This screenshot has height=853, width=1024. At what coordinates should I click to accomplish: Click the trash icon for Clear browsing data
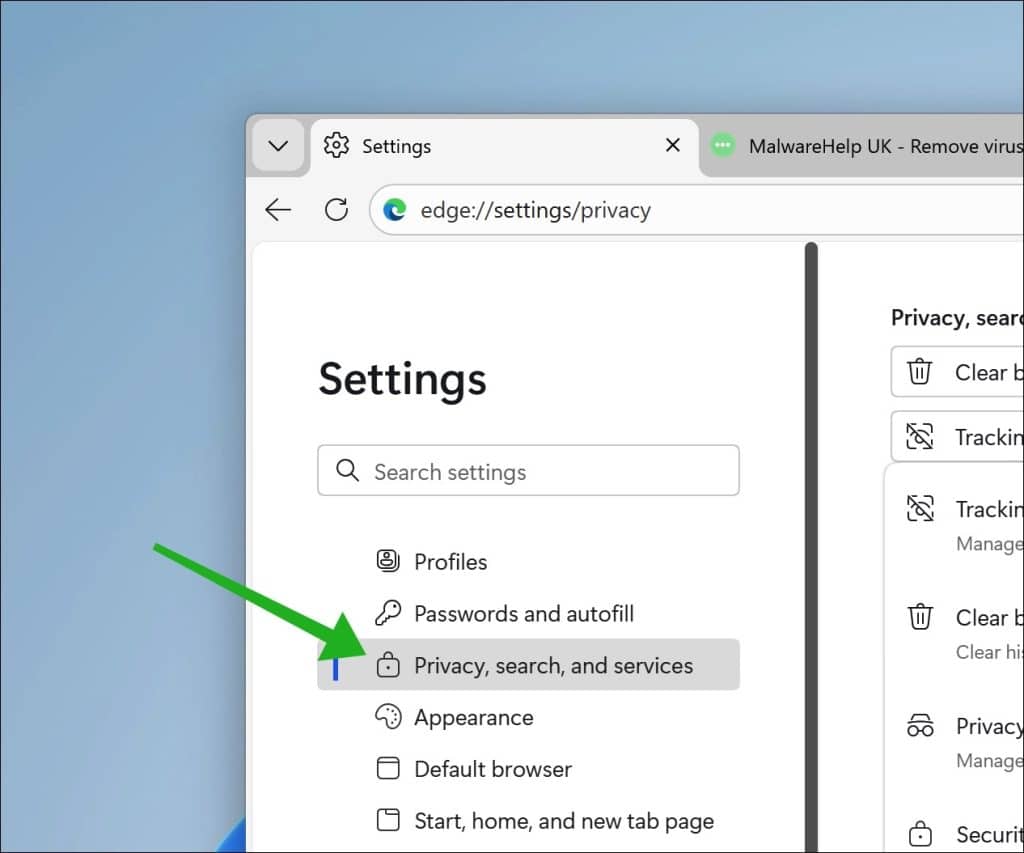coord(919,371)
